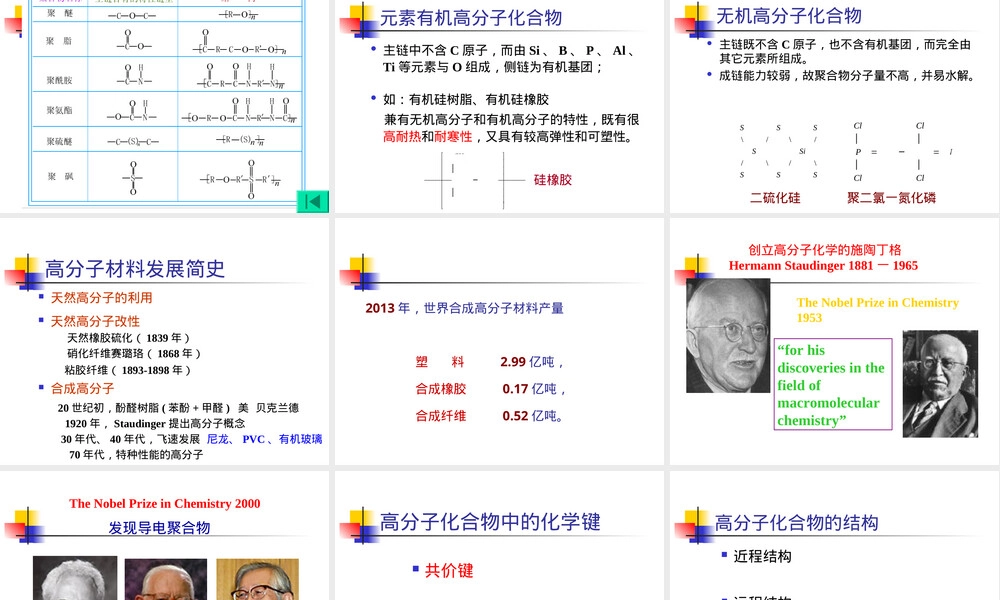Click the phosphorus-chlorine structure diagram
The image size is (1000, 600).
[x=902, y=152]
